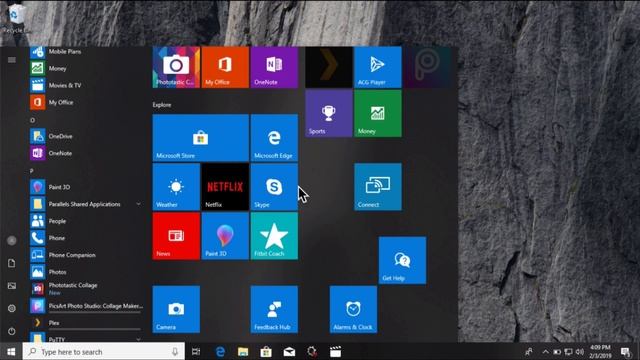640x360 pixels.
Task: Launch the Microsoft Edge tile
Action: (x=274, y=138)
